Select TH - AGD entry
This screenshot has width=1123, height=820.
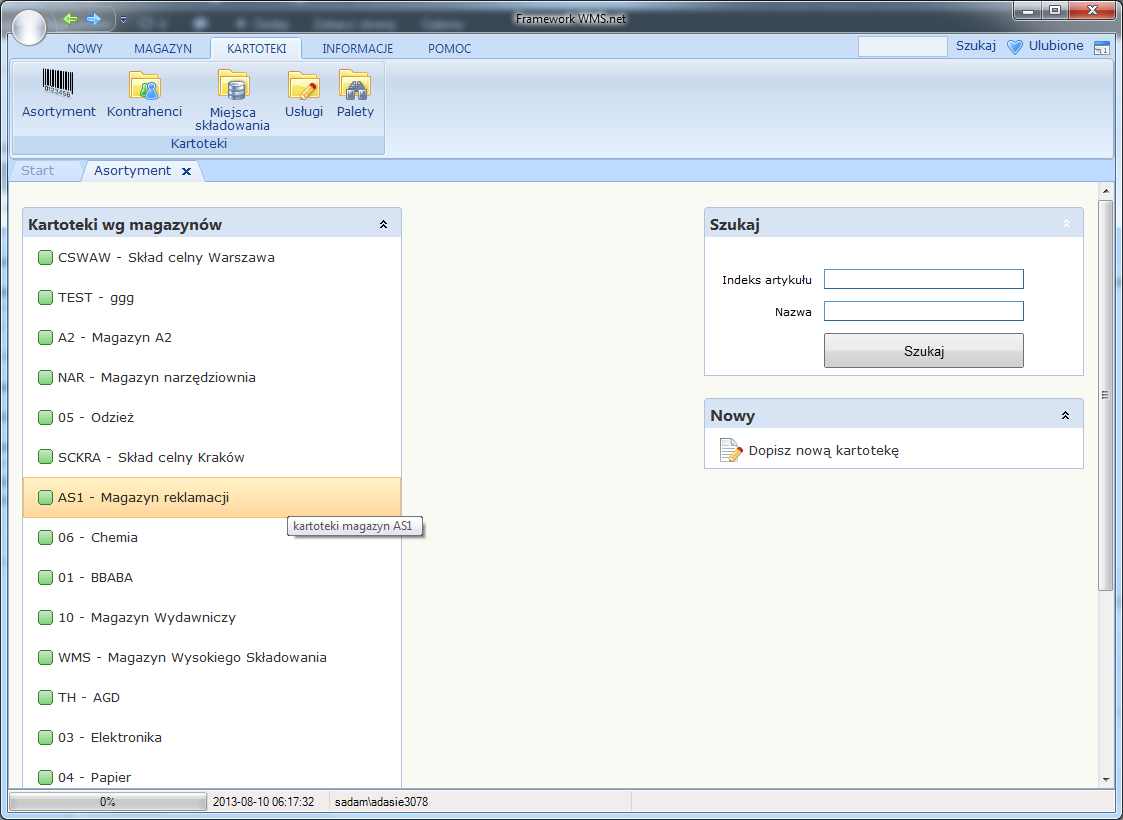click(212, 698)
